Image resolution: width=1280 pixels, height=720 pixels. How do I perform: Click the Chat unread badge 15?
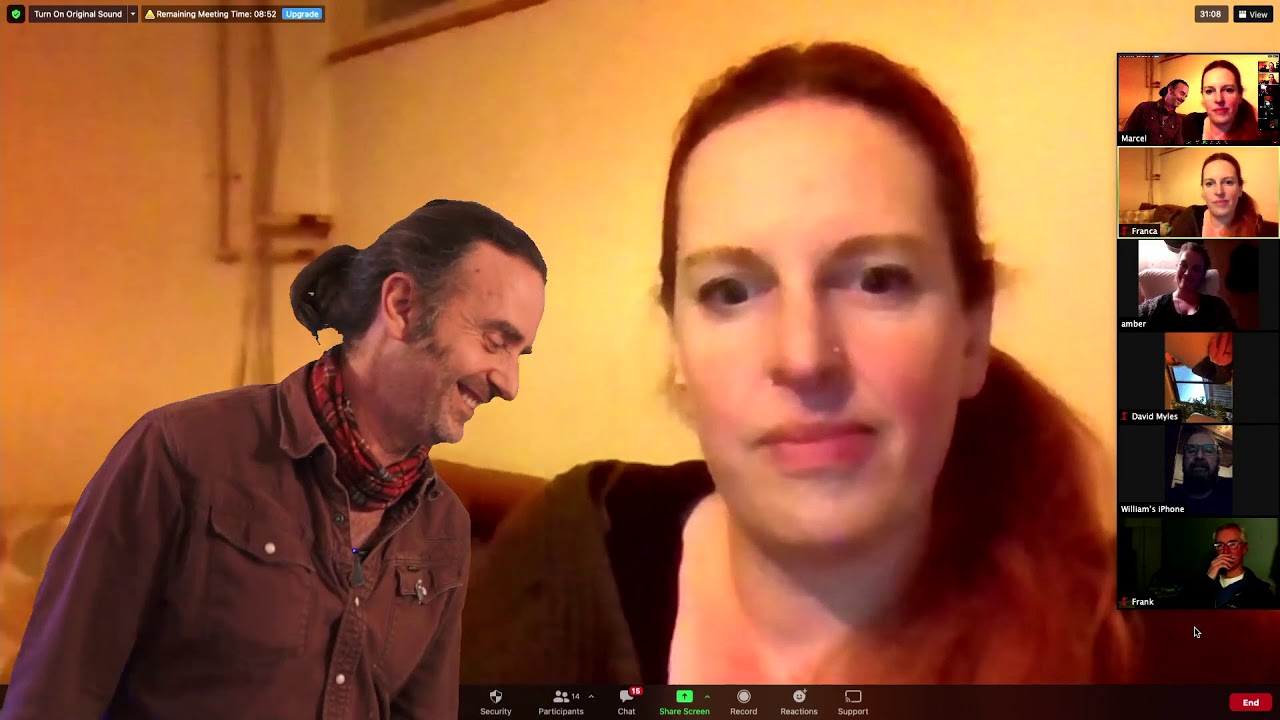(x=635, y=691)
